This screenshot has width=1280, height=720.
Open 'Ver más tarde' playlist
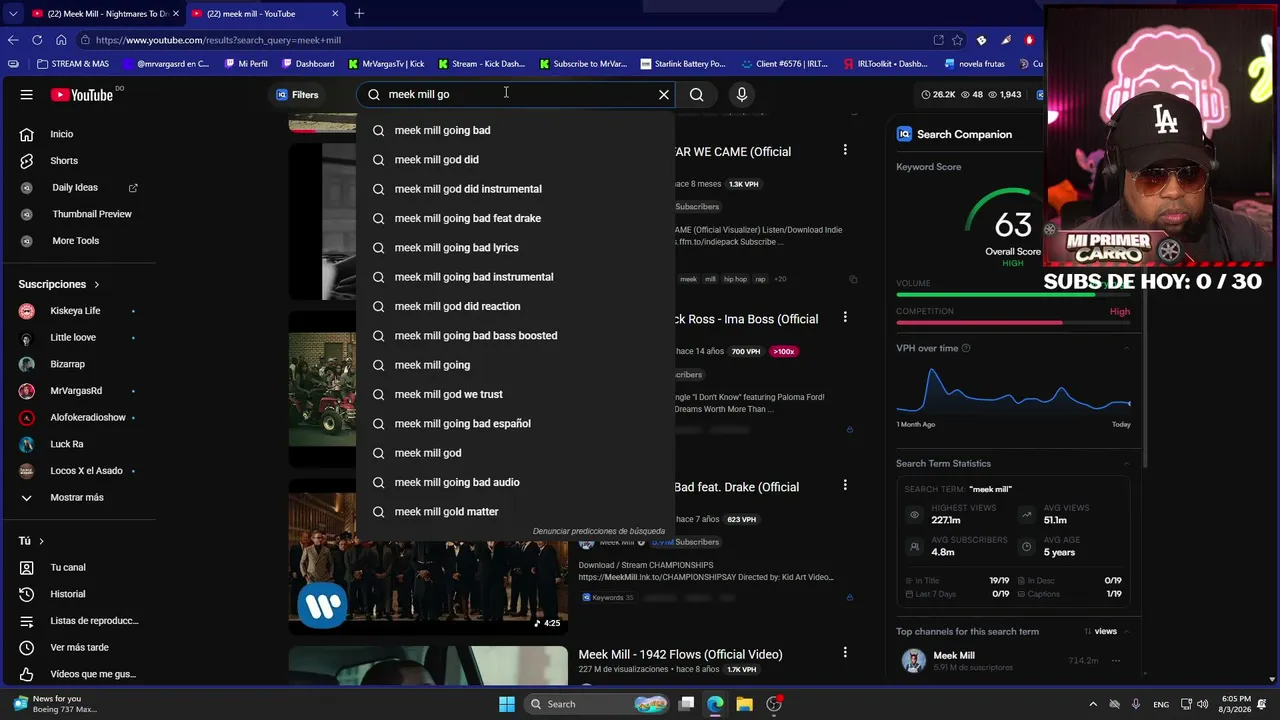pos(78,648)
